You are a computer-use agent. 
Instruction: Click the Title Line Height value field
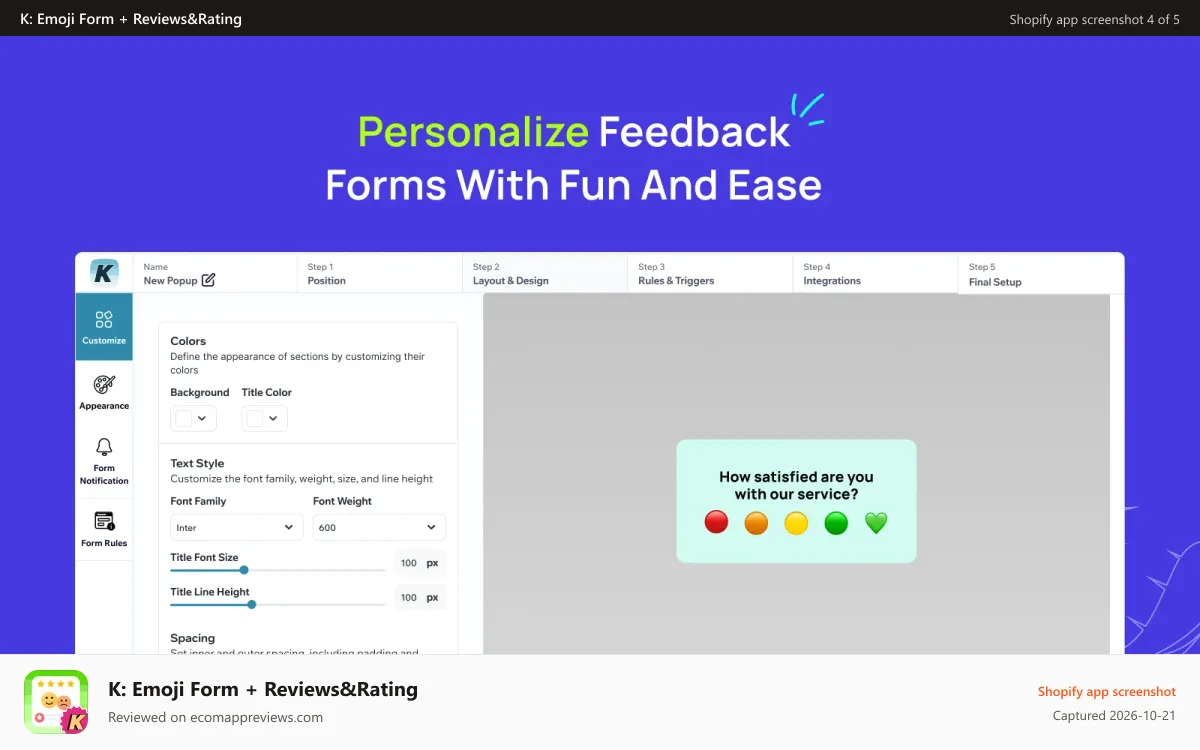click(x=419, y=597)
